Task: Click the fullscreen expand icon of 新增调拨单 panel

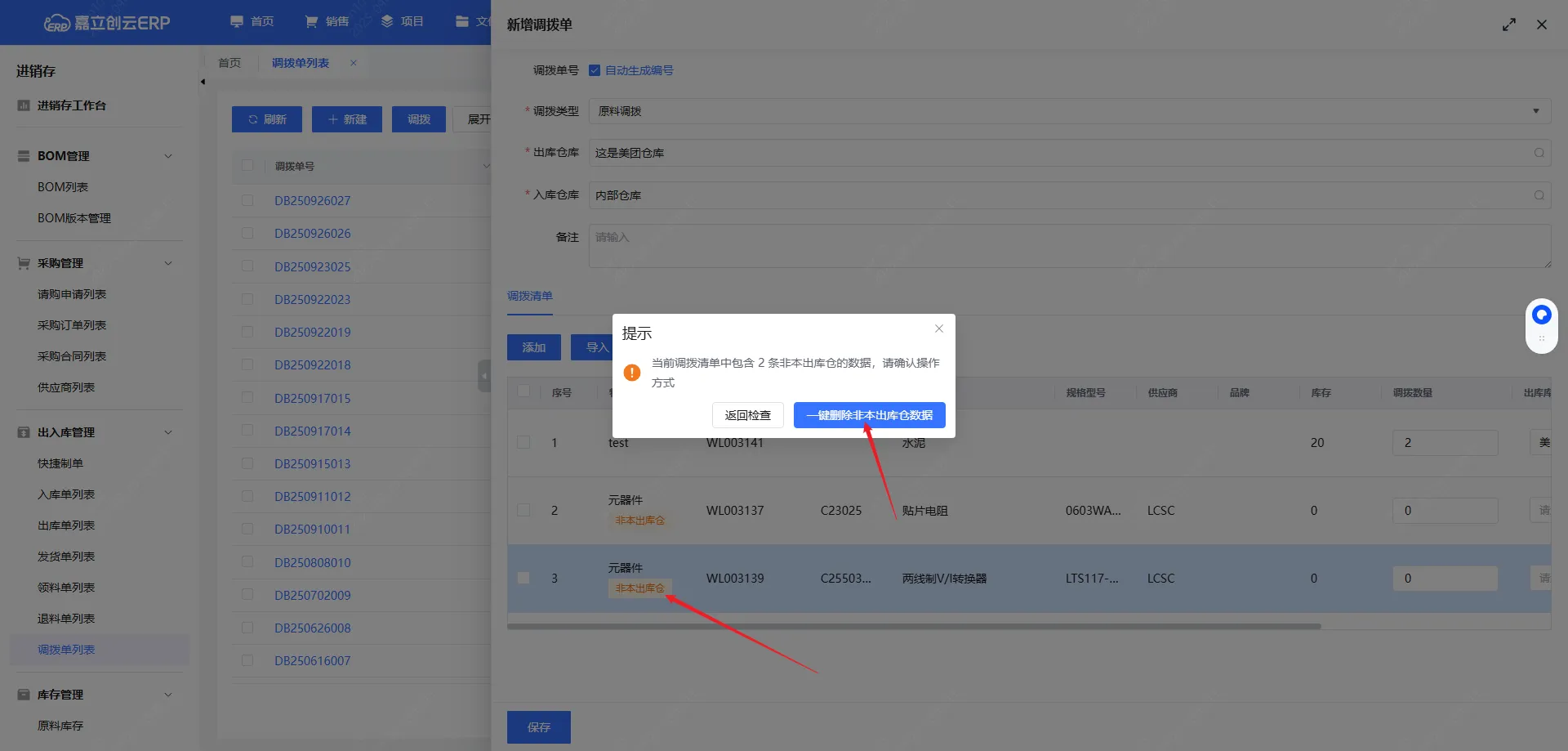Action: [1508, 25]
